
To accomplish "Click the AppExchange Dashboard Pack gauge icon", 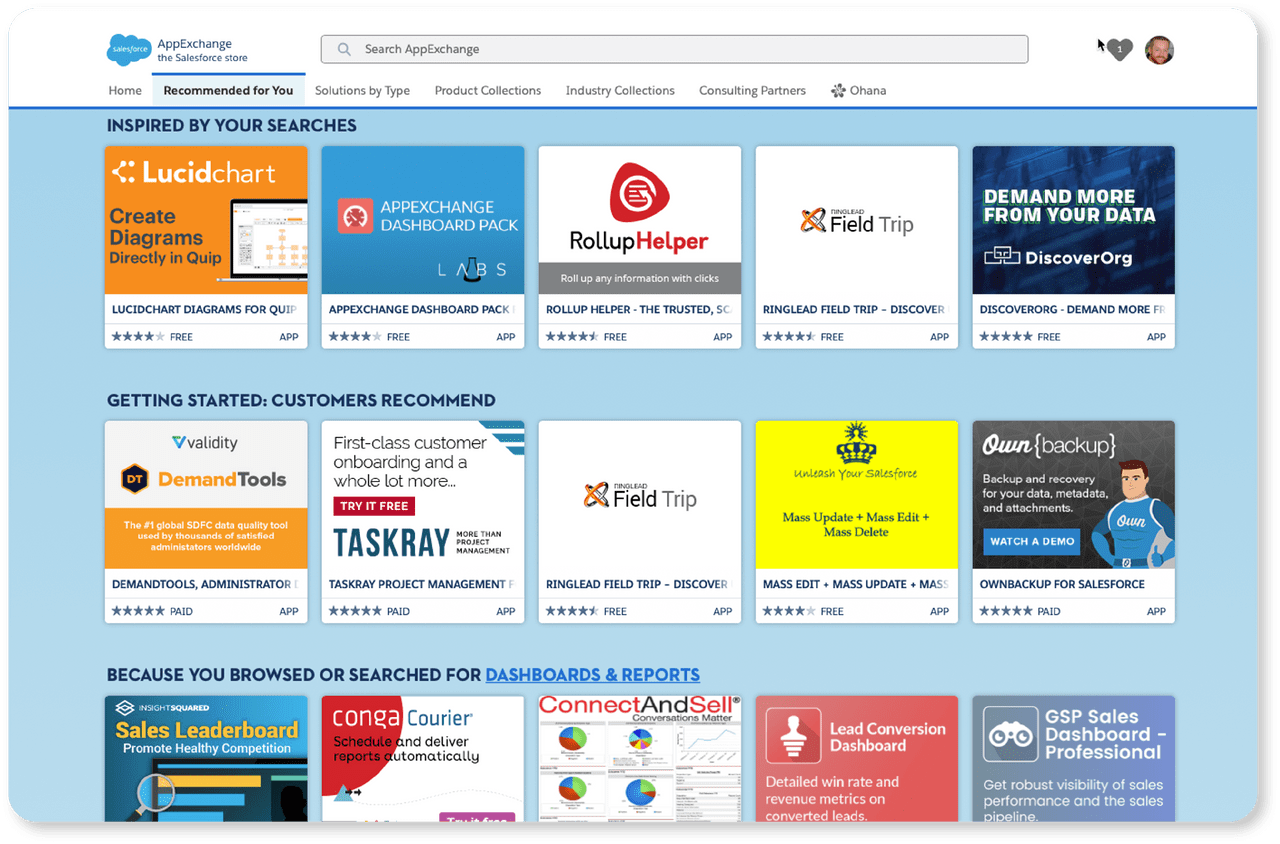I will 355,216.
